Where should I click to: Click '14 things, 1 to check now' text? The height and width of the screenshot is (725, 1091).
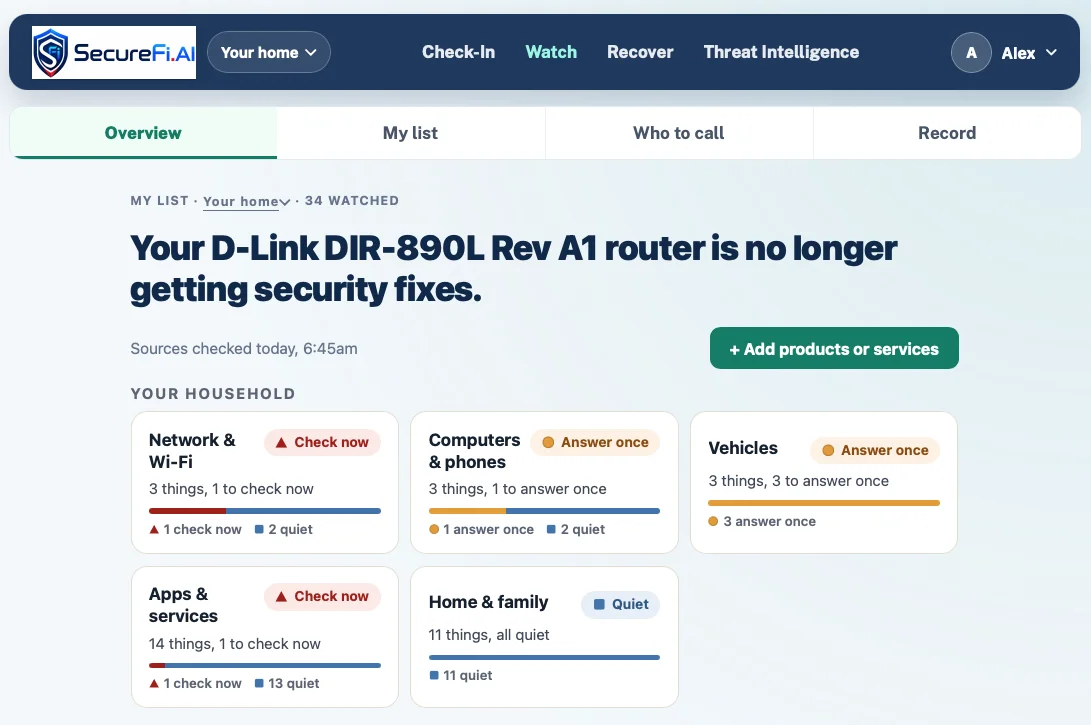point(234,644)
